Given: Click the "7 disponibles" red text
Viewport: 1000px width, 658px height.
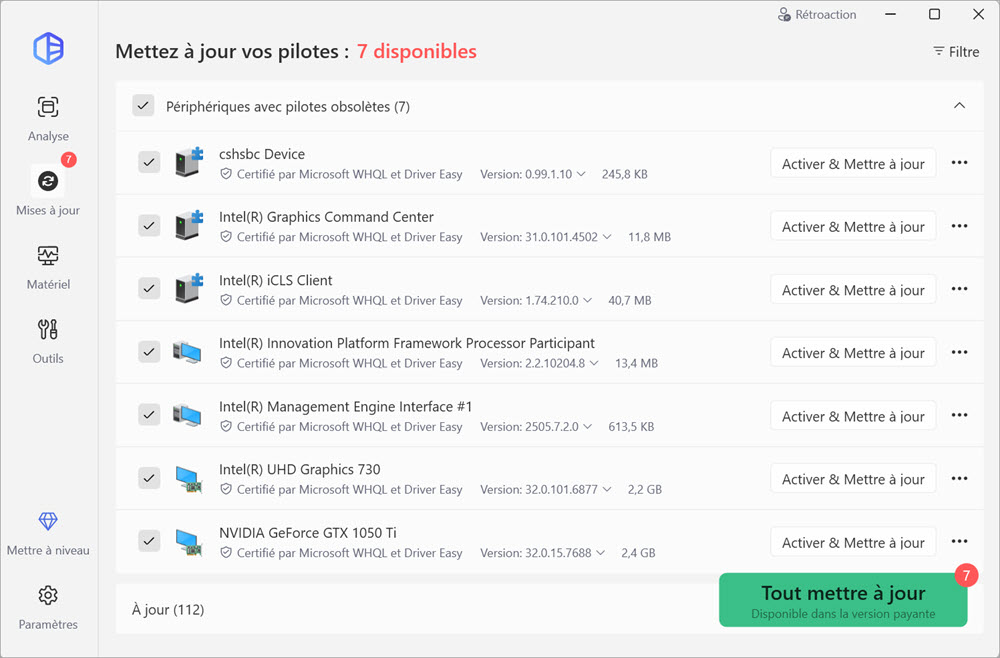Looking at the screenshot, I should (416, 51).
